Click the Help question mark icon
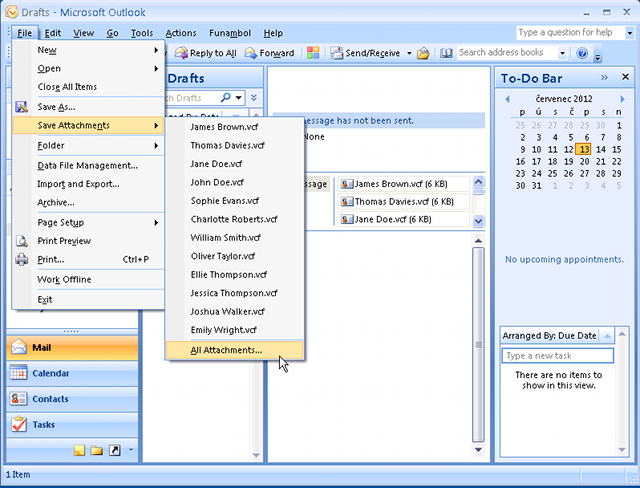640x488 pixels. pyautogui.click(x=582, y=53)
